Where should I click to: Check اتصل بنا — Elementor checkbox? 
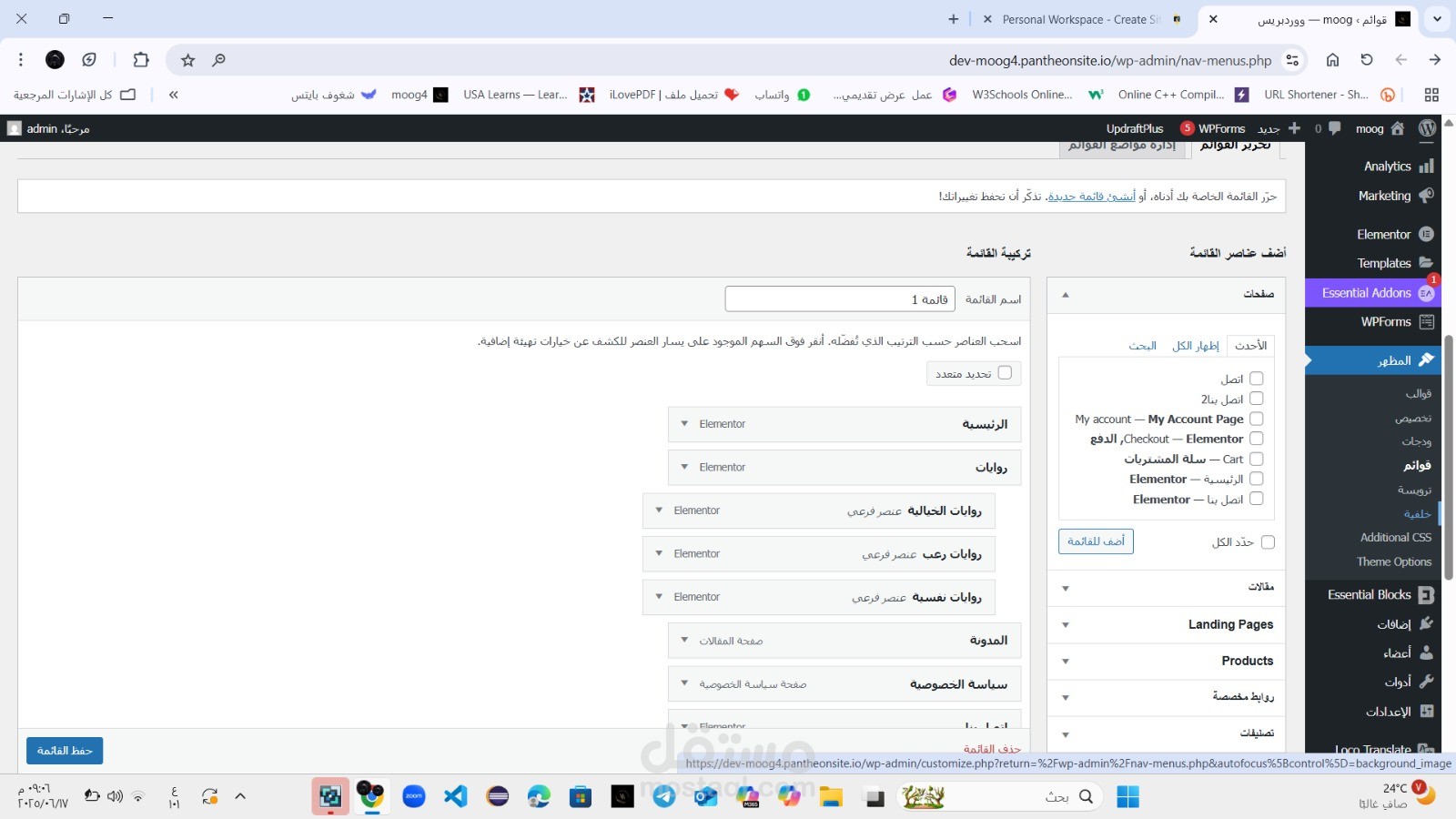pyautogui.click(x=1257, y=499)
